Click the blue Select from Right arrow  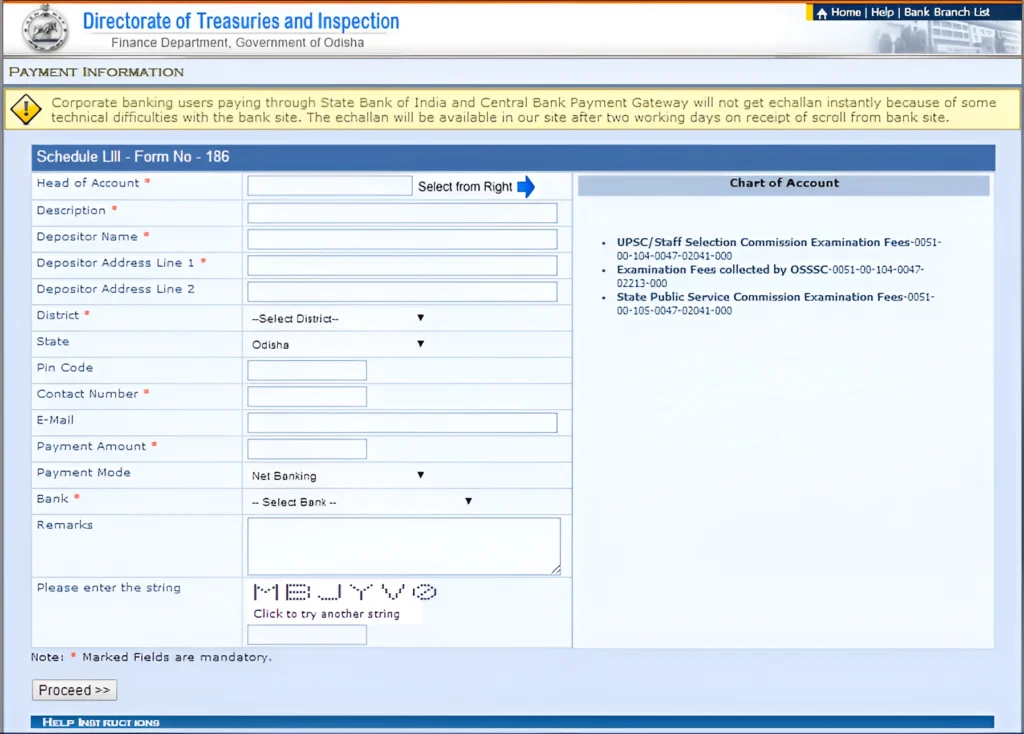pos(527,185)
